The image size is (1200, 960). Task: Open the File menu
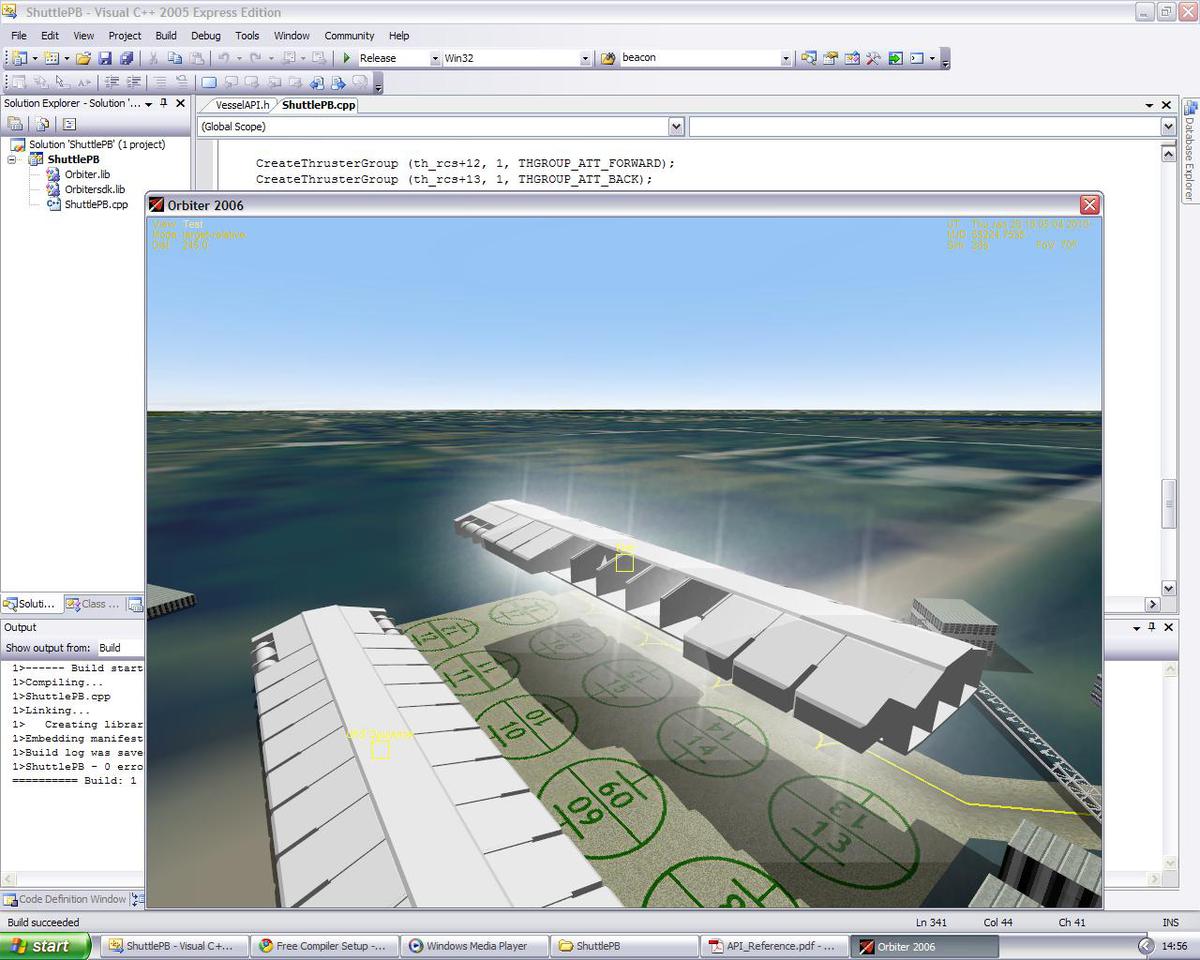(x=19, y=35)
